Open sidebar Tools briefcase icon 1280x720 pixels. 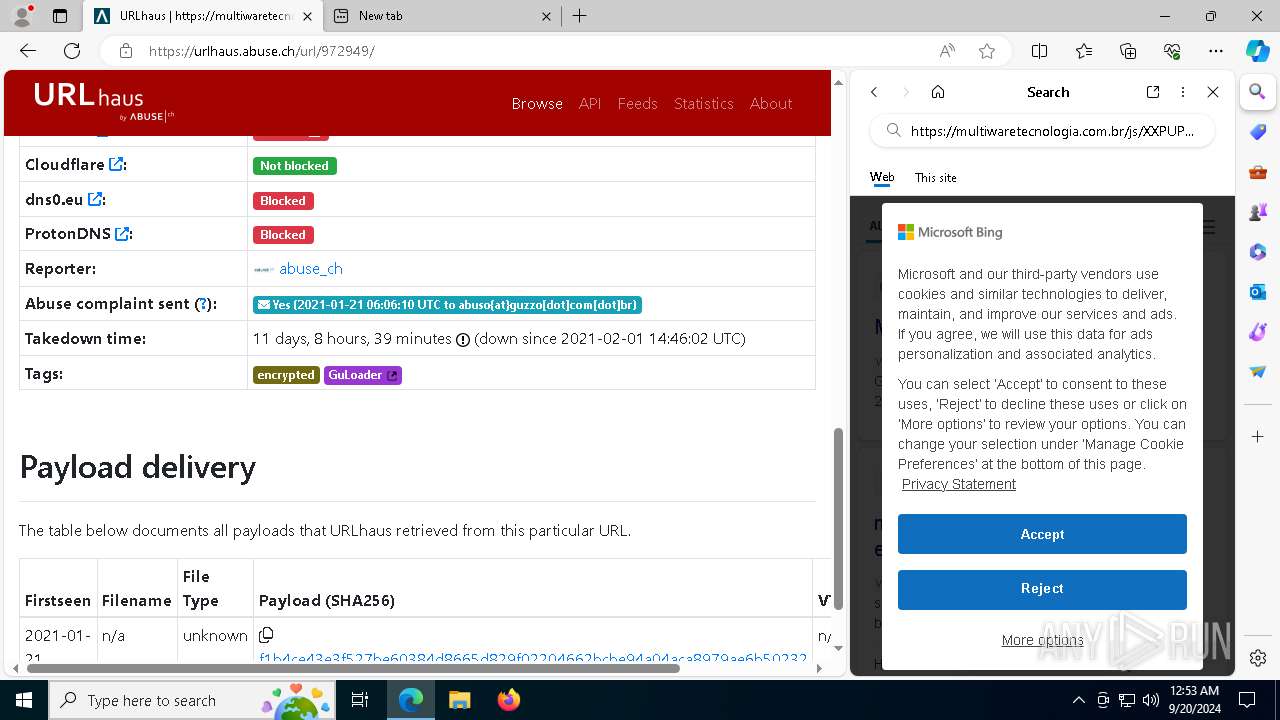coord(1258,172)
